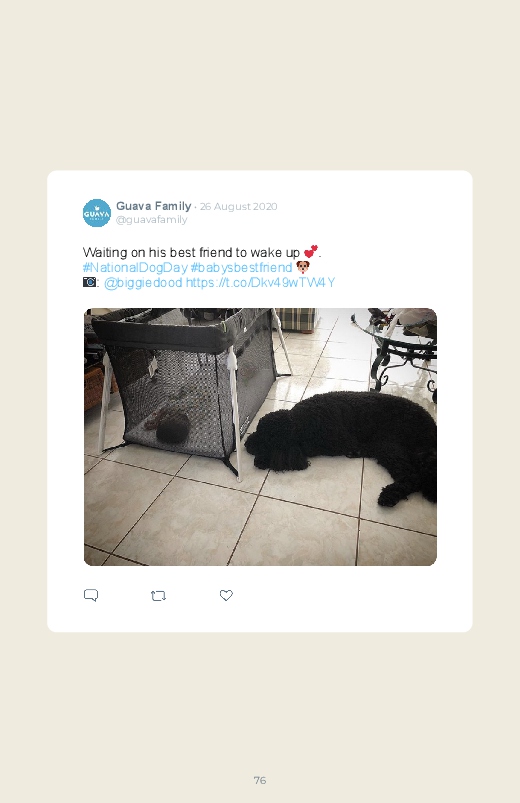The image size is (520, 803).
Task: Click the 26 August 2020 timestamp
Action: (x=238, y=206)
